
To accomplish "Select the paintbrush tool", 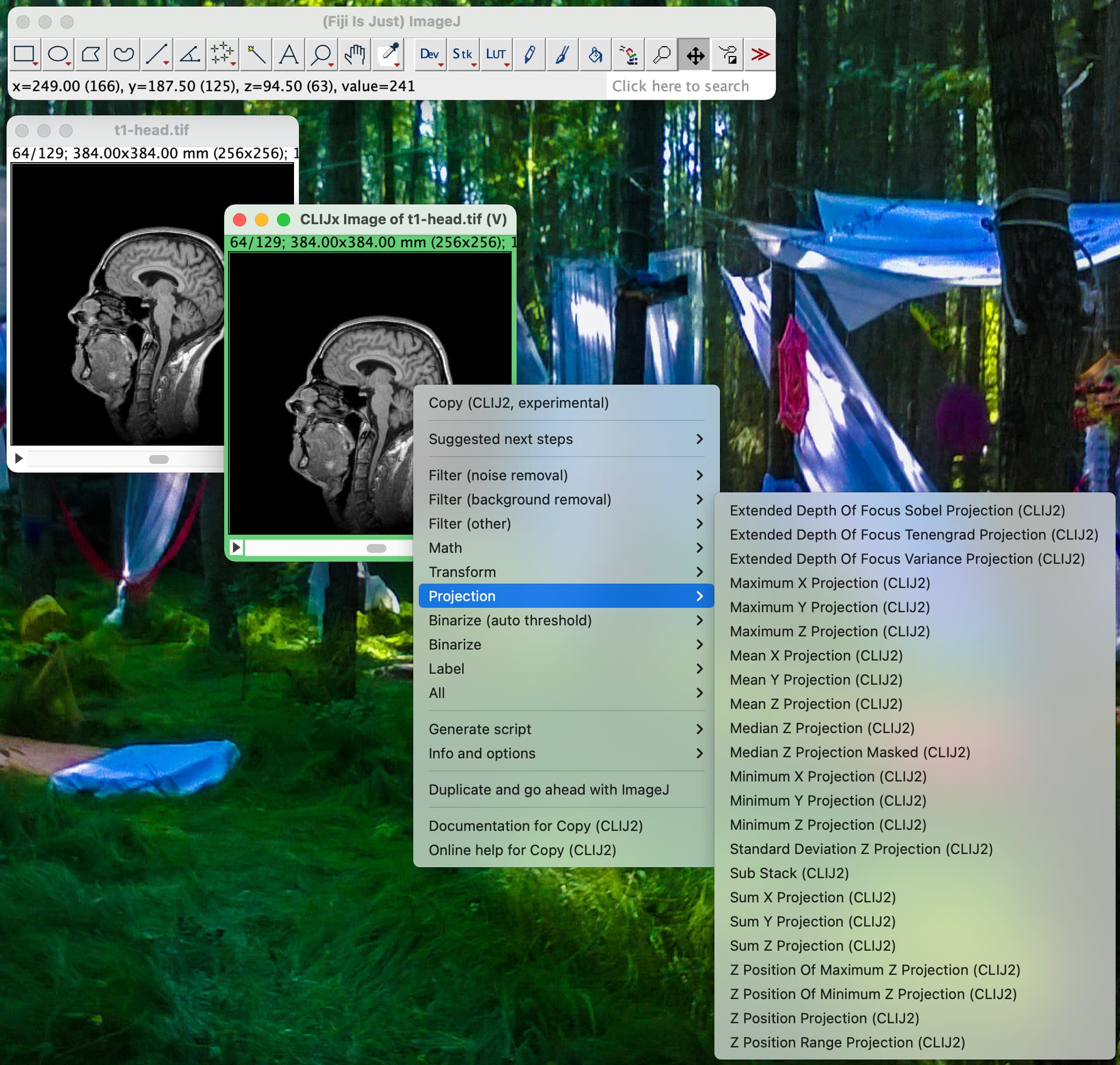I will 562,54.
